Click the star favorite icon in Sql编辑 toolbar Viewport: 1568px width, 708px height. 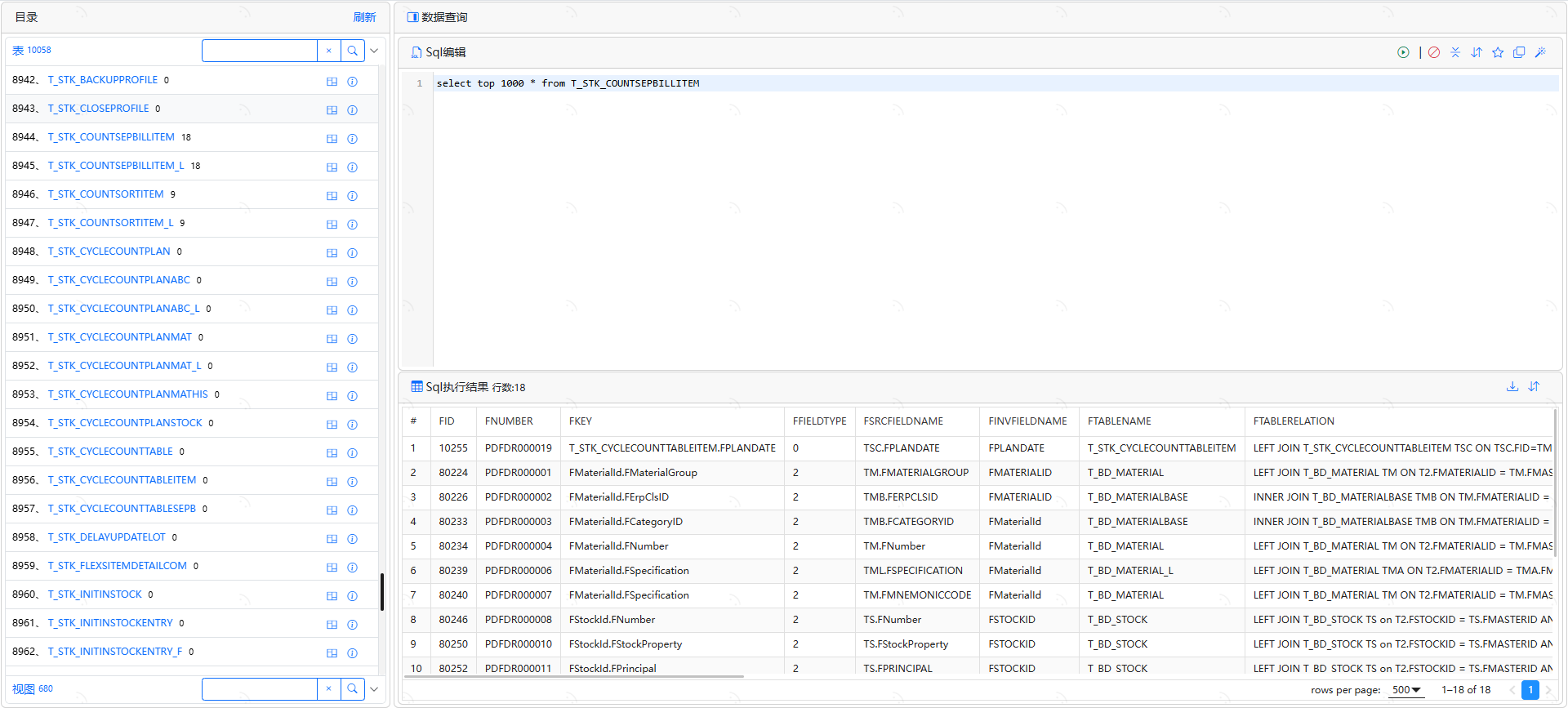(1498, 52)
